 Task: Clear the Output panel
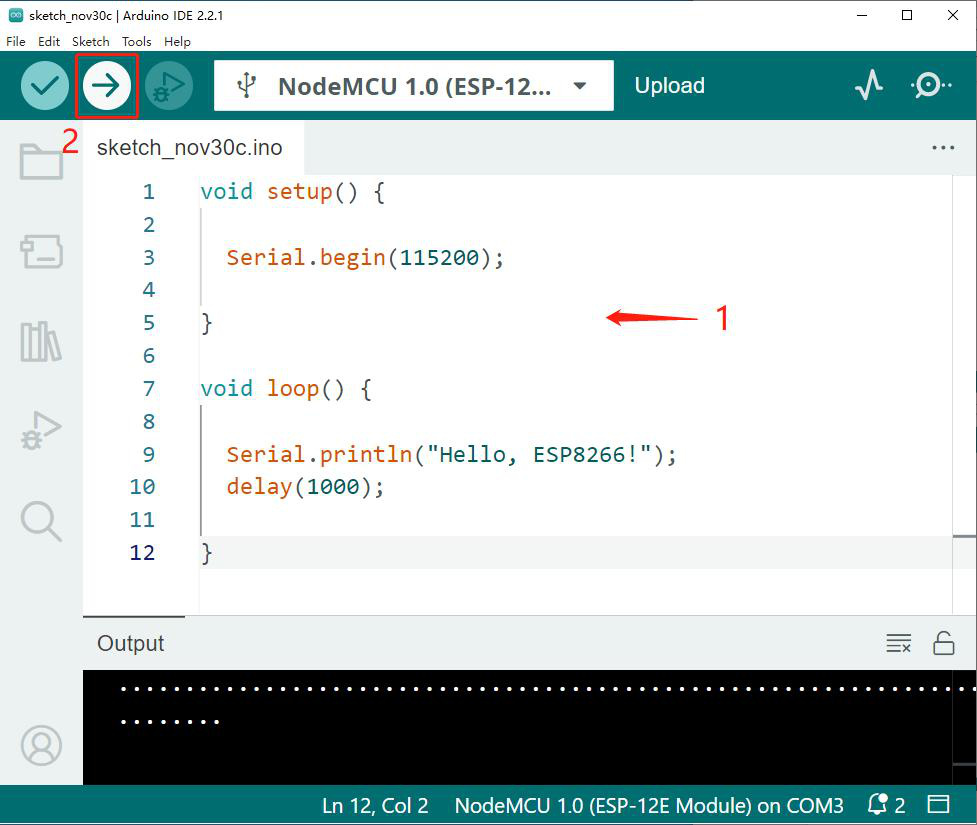[x=898, y=643]
